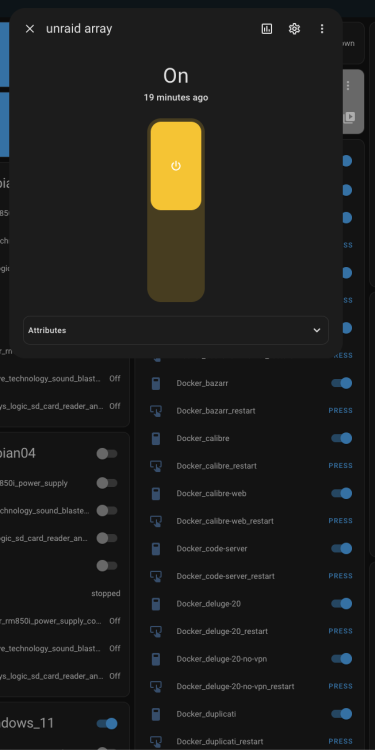
Task: Toggle the Docker_duplicati switch
Action: click(x=342, y=714)
